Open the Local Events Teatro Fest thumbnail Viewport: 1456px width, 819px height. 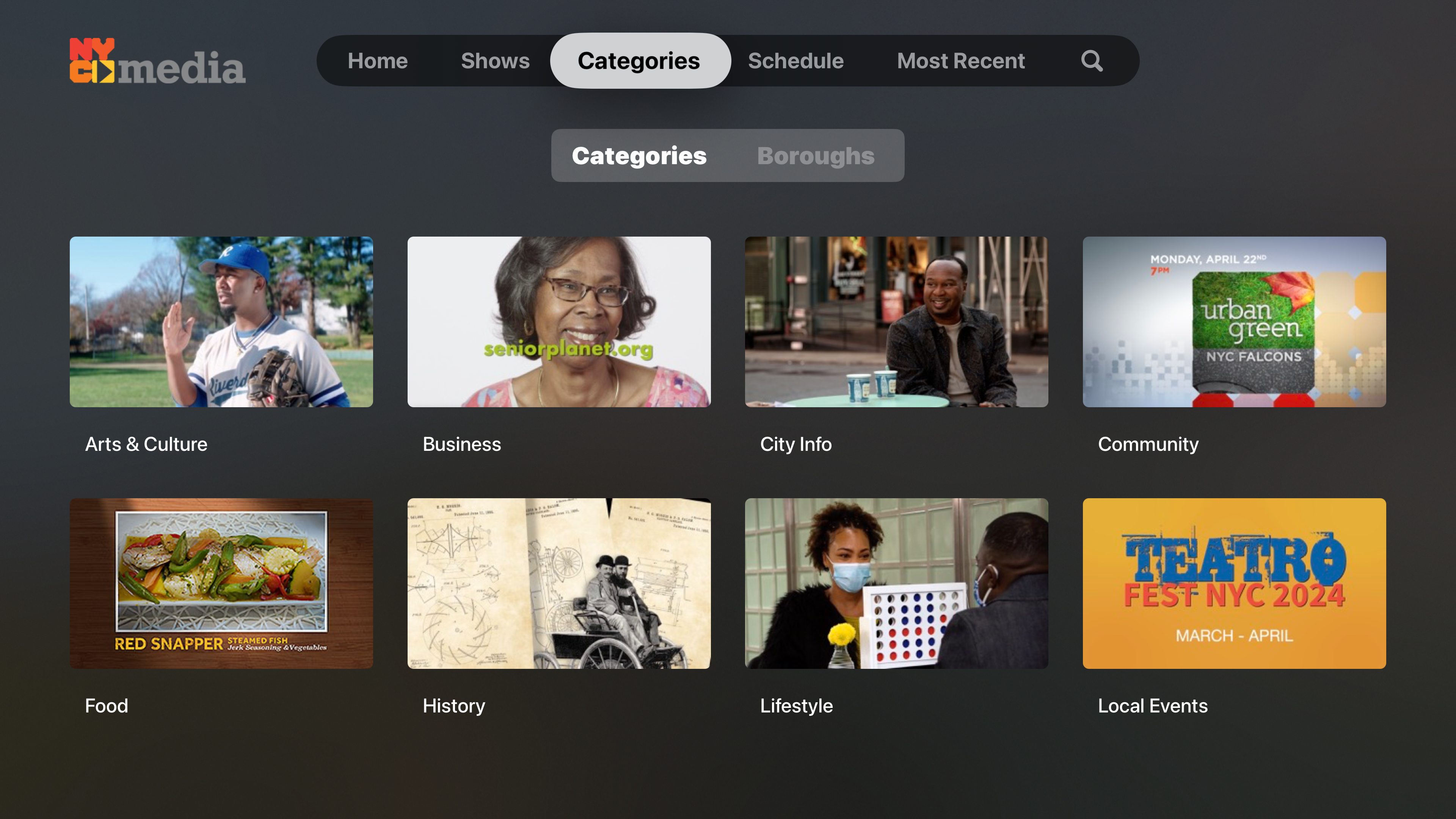click(1234, 583)
